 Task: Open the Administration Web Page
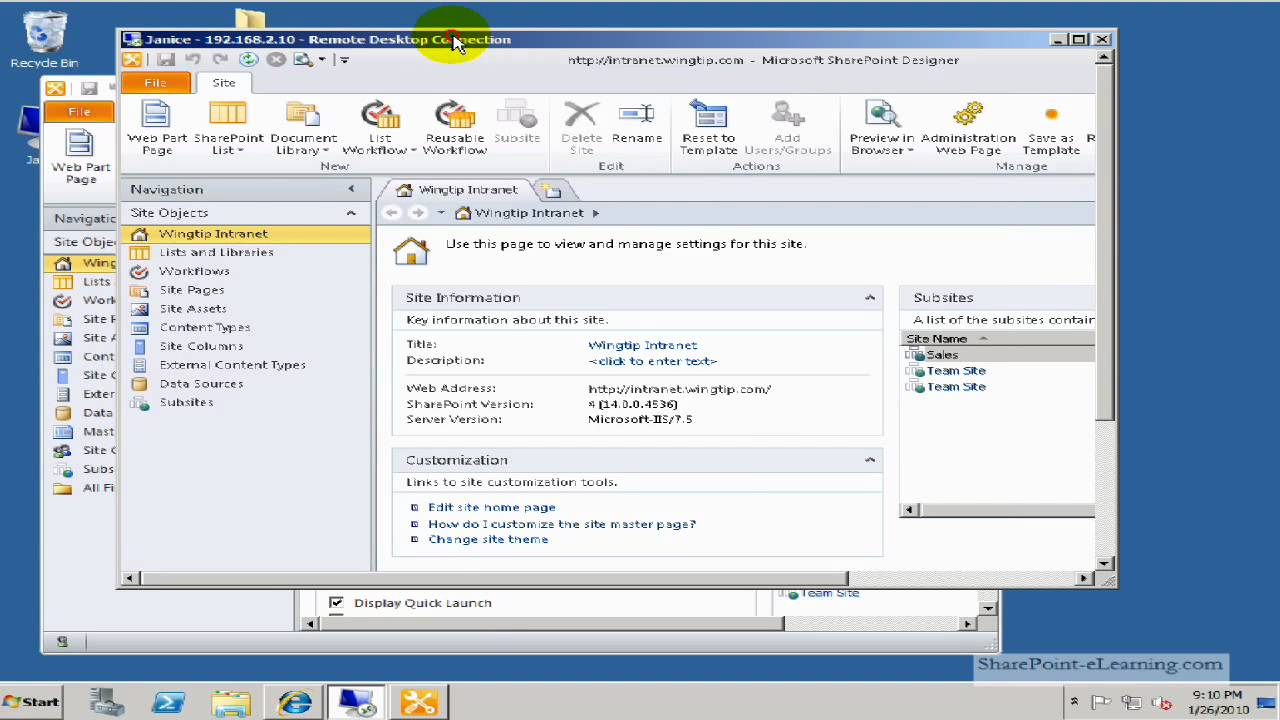click(968, 128)
